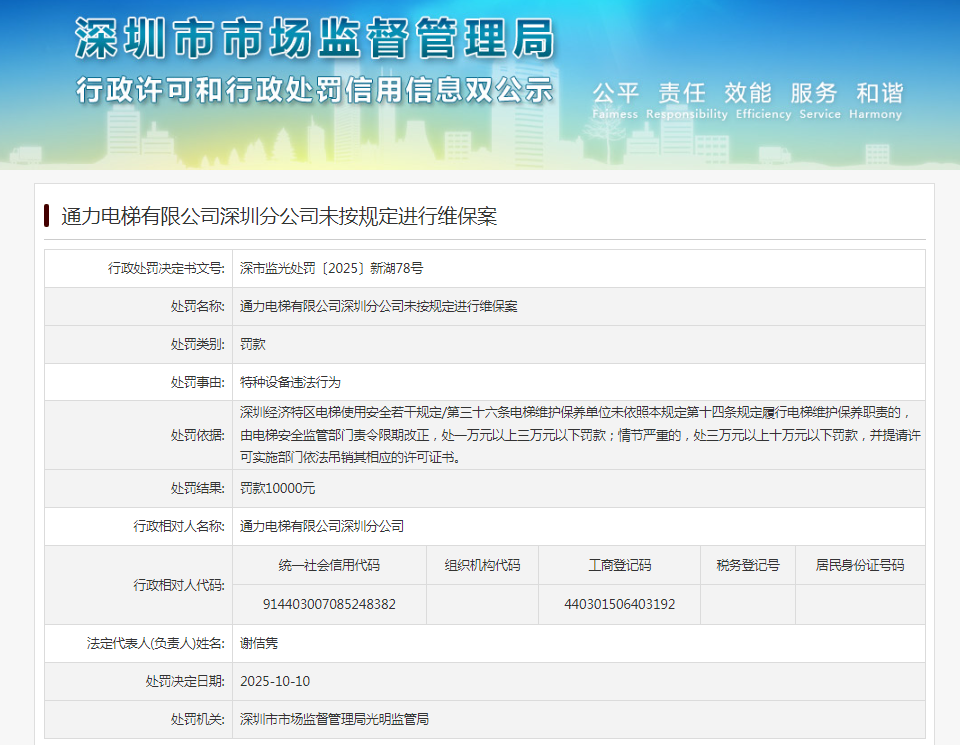
Task: Select credit code 914403007085248382
Action: point(329,604)
